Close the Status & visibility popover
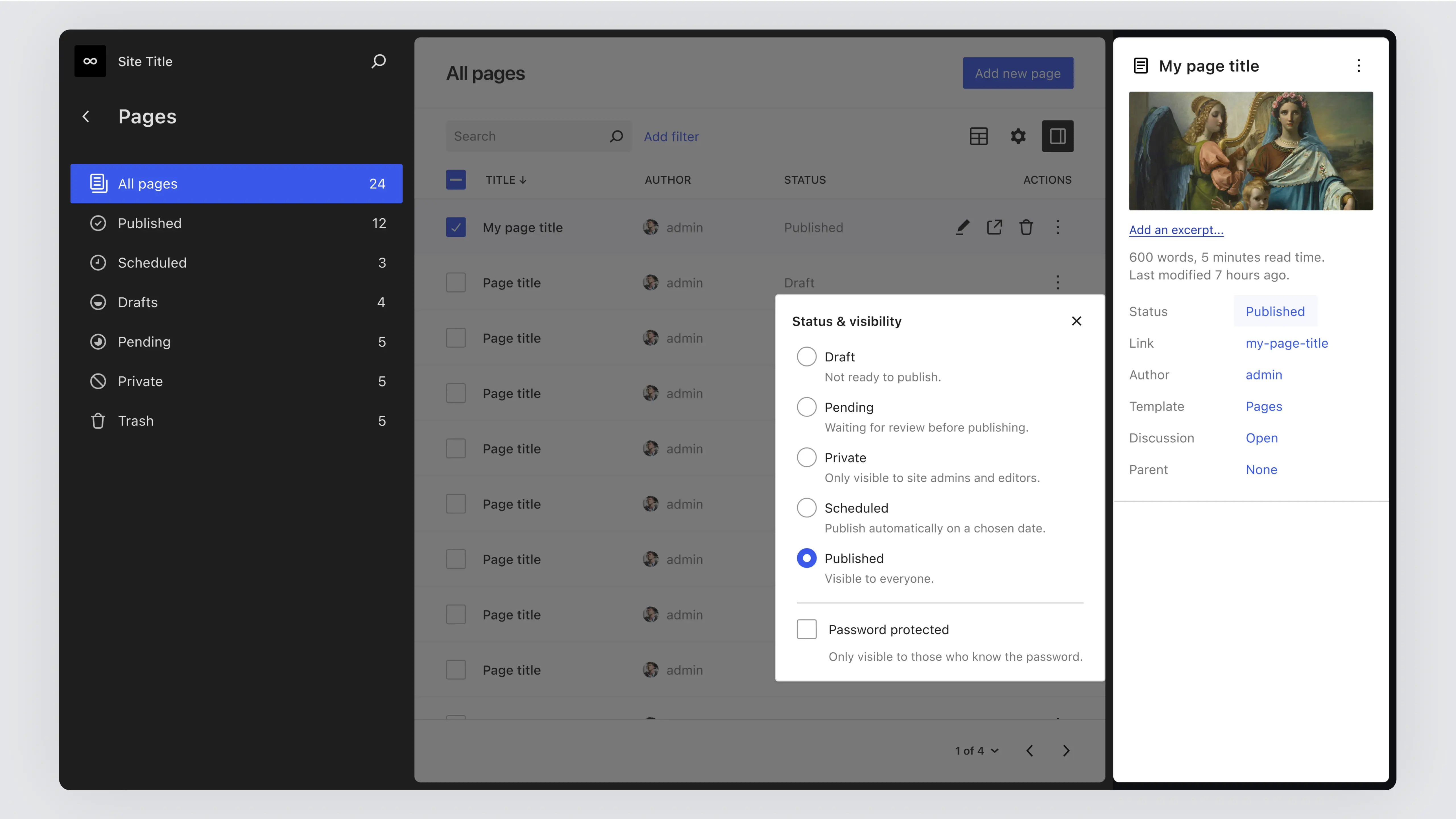 click(1076, 321)
